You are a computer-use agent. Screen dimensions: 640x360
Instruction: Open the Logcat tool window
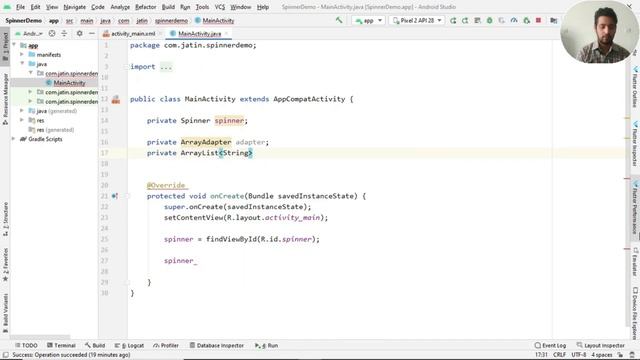click(x=129, y=345)
